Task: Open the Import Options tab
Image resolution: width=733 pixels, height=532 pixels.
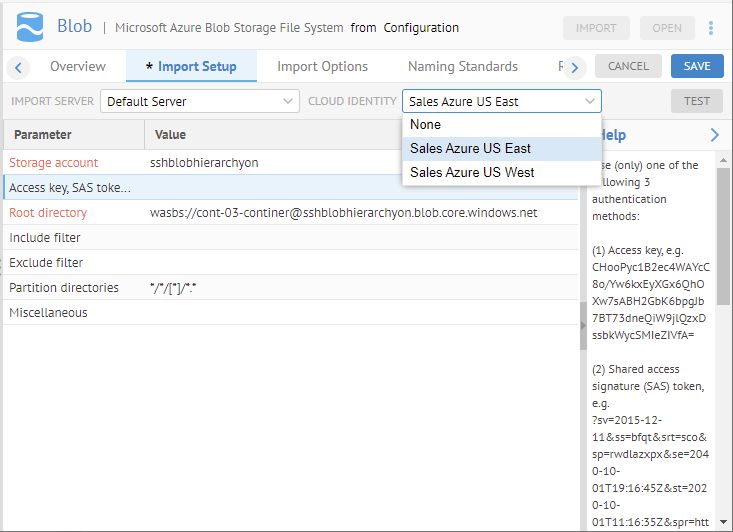Action: click(x=322, y=67)
